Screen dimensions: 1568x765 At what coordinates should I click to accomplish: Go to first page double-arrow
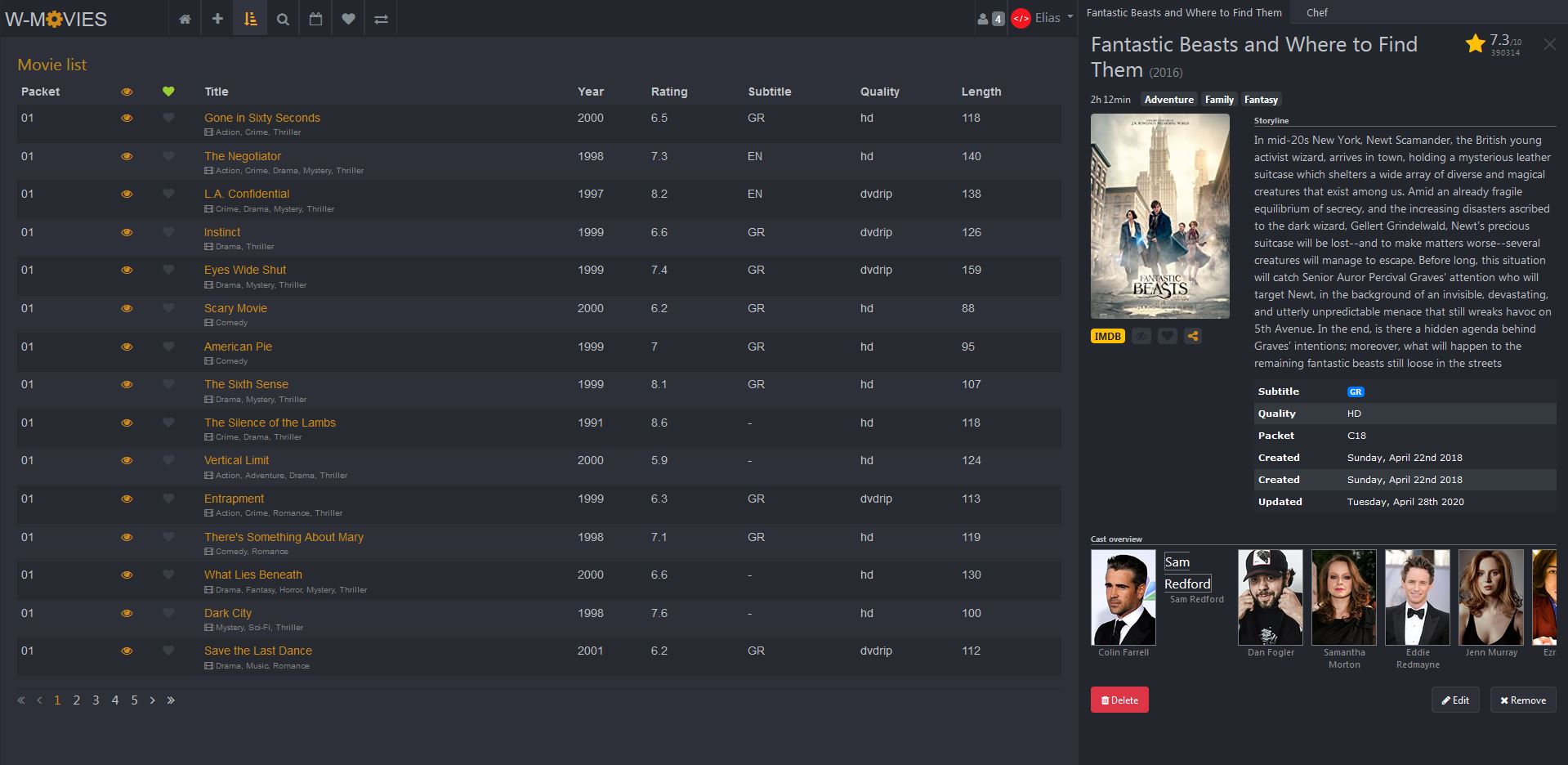click(21, 700)
